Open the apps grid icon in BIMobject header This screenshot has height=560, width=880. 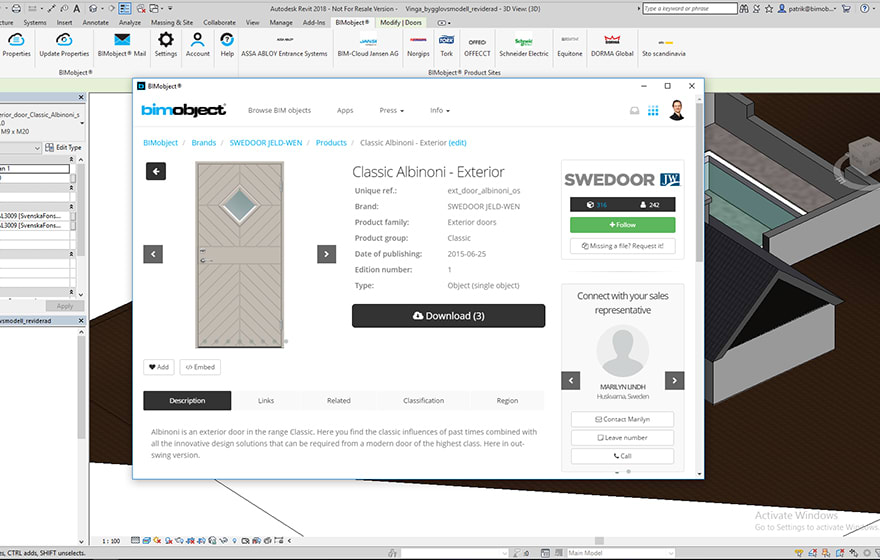coord(653,111)
